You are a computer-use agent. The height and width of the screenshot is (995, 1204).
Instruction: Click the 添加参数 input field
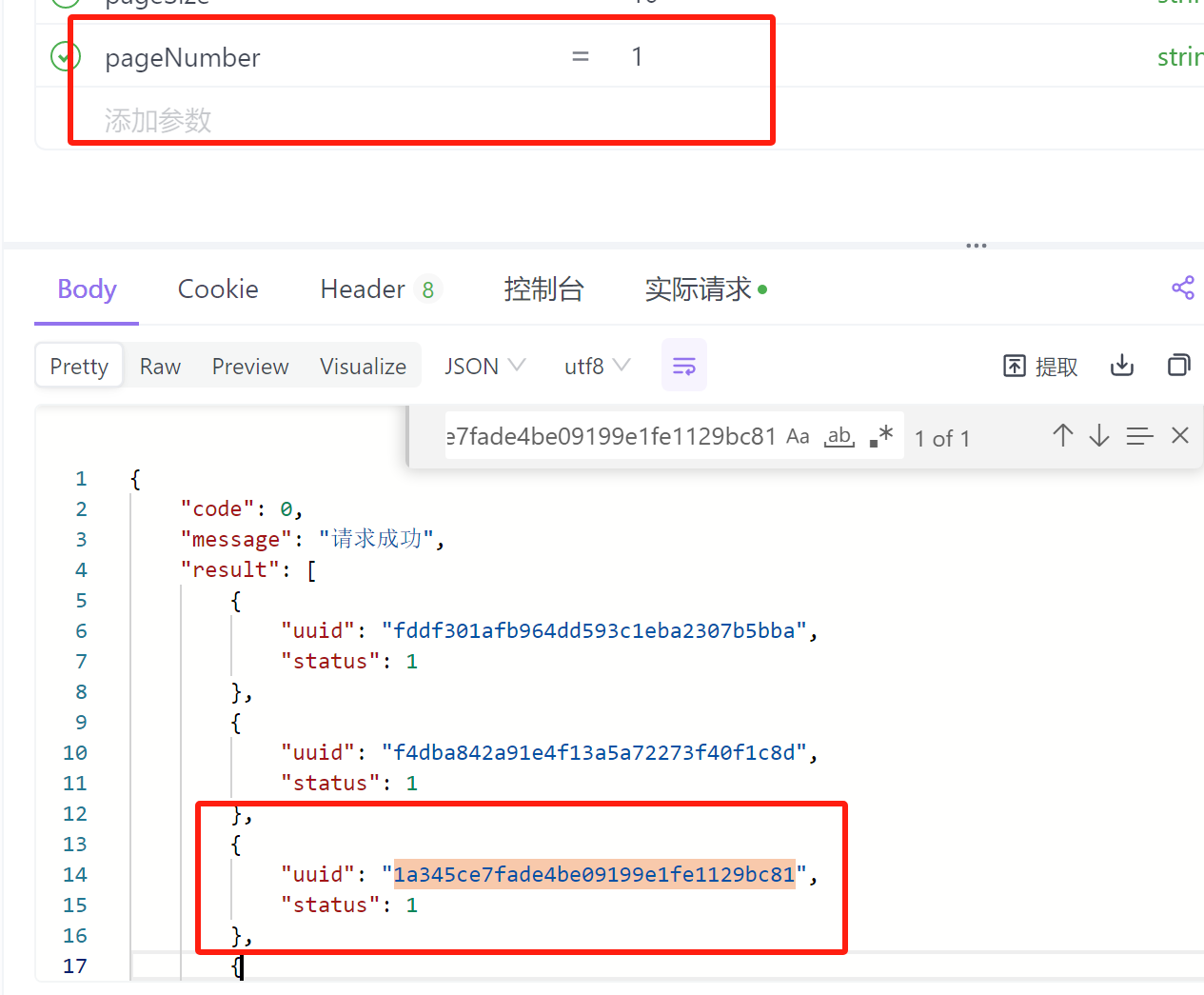pos(158,120)
